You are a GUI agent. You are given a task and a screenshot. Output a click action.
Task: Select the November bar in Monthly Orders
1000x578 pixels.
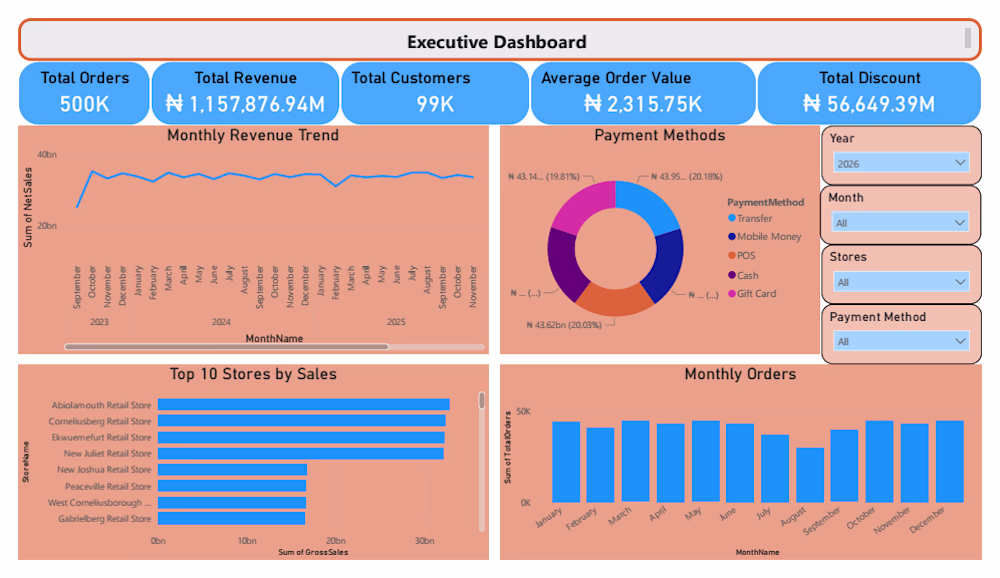click(915, 463)
